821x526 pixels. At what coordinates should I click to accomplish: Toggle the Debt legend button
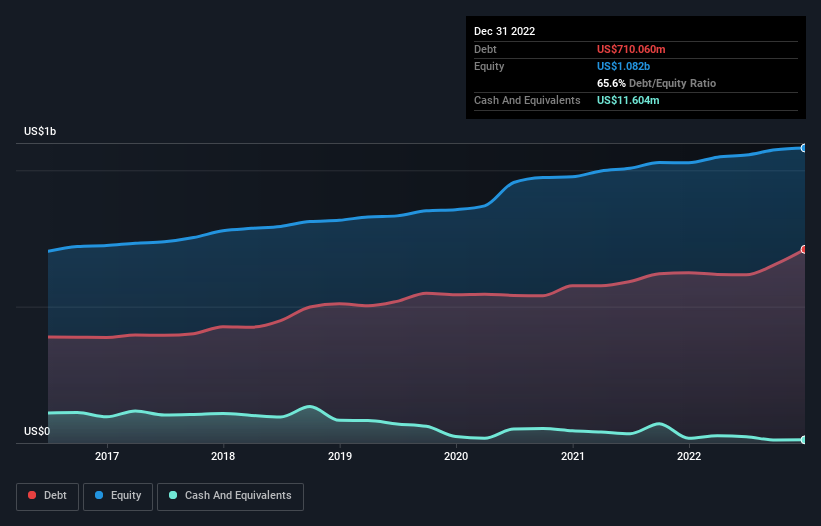47,496
